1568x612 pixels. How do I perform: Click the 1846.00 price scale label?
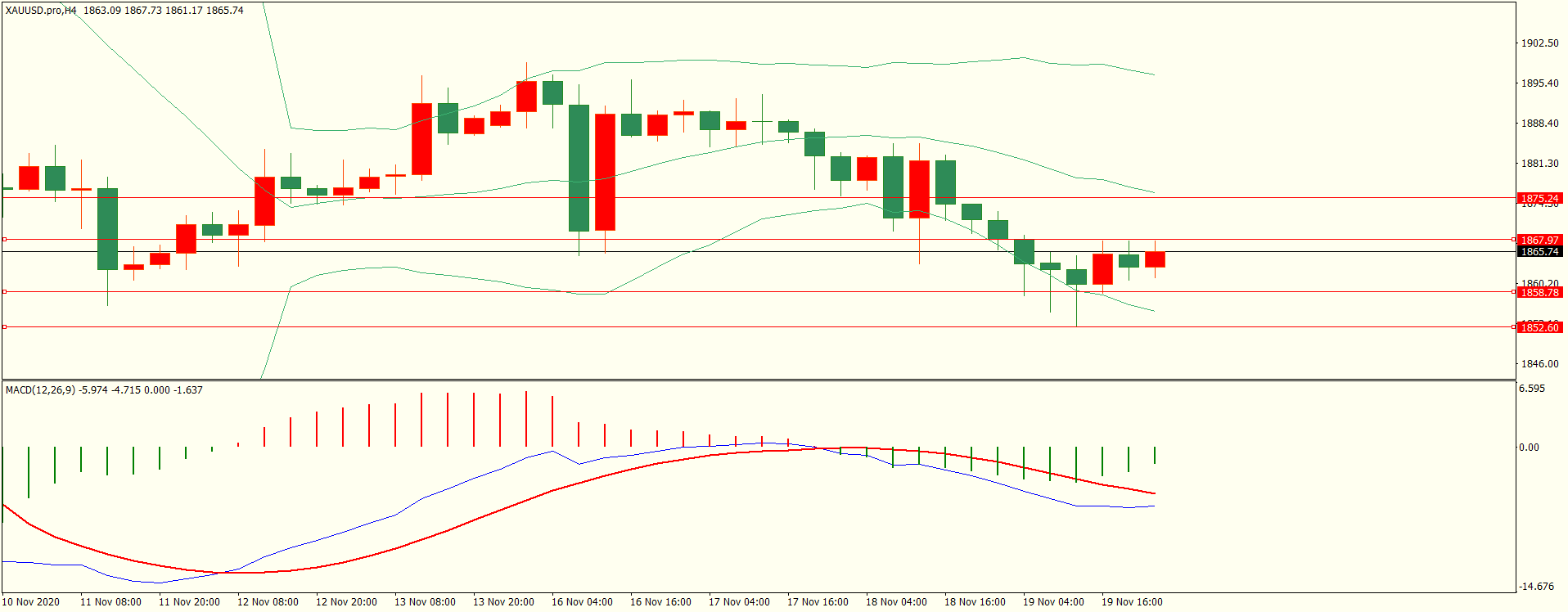pyautogui.click(x=1539, y=364)
